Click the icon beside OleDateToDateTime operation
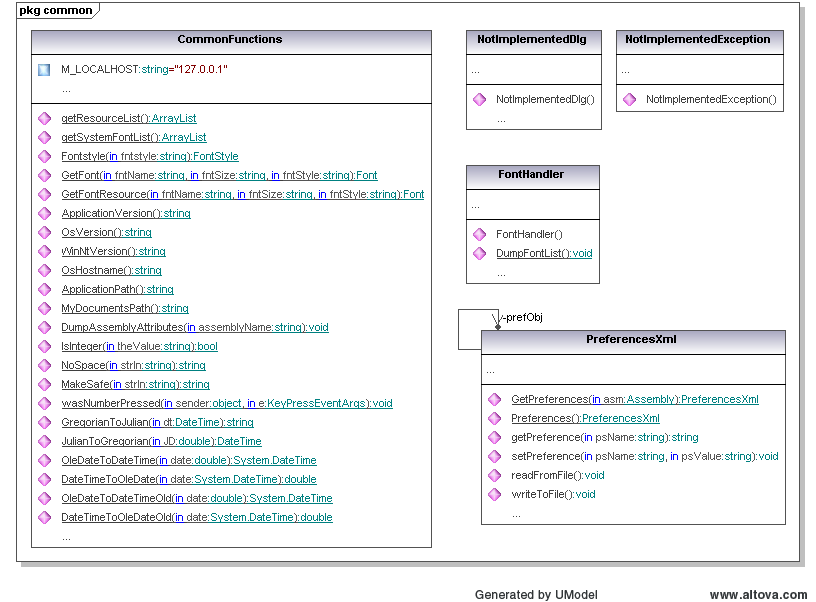 (x=45, y=460)
